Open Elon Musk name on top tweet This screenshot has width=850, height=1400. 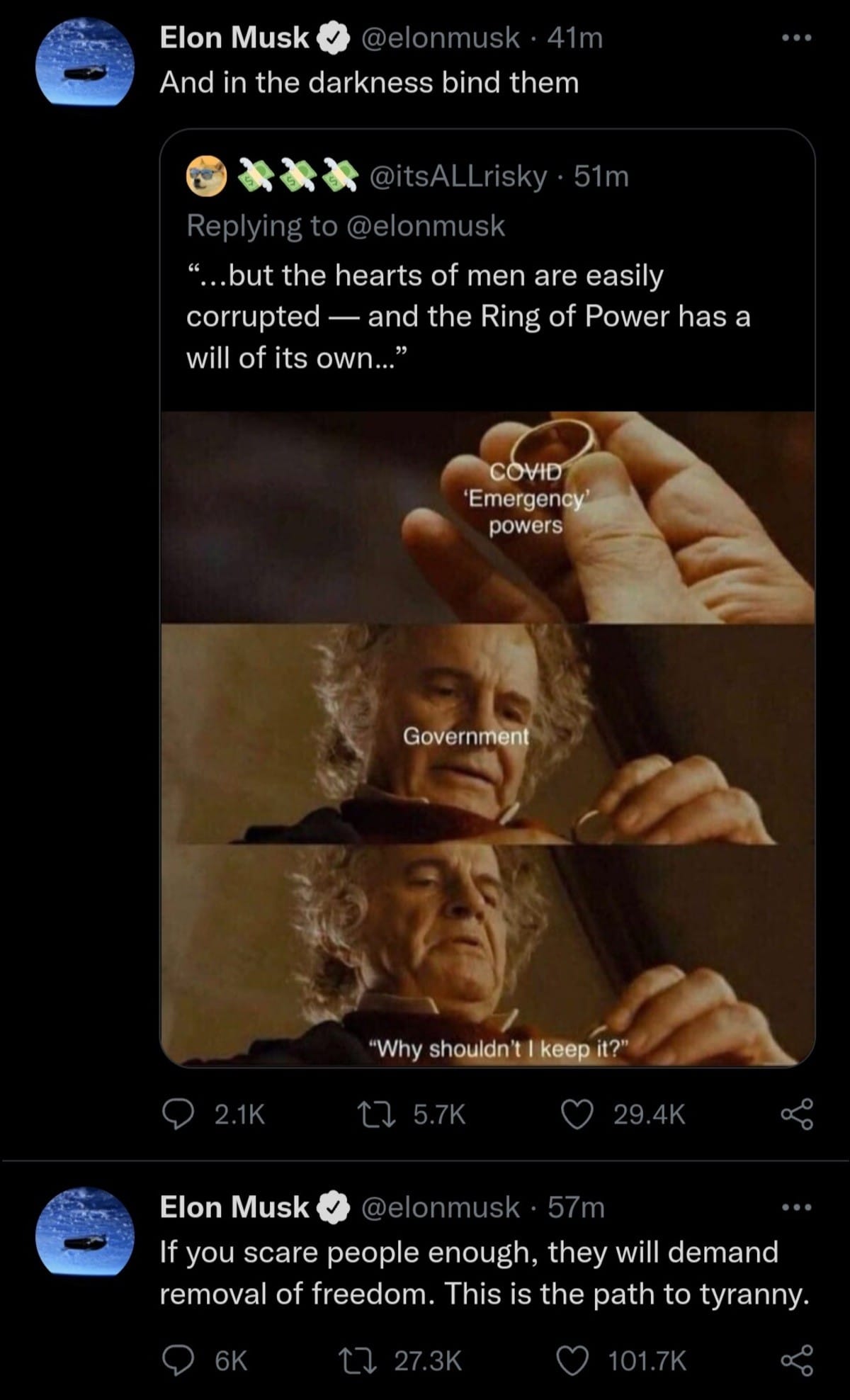pyautogui.click(x=234, y=38)
